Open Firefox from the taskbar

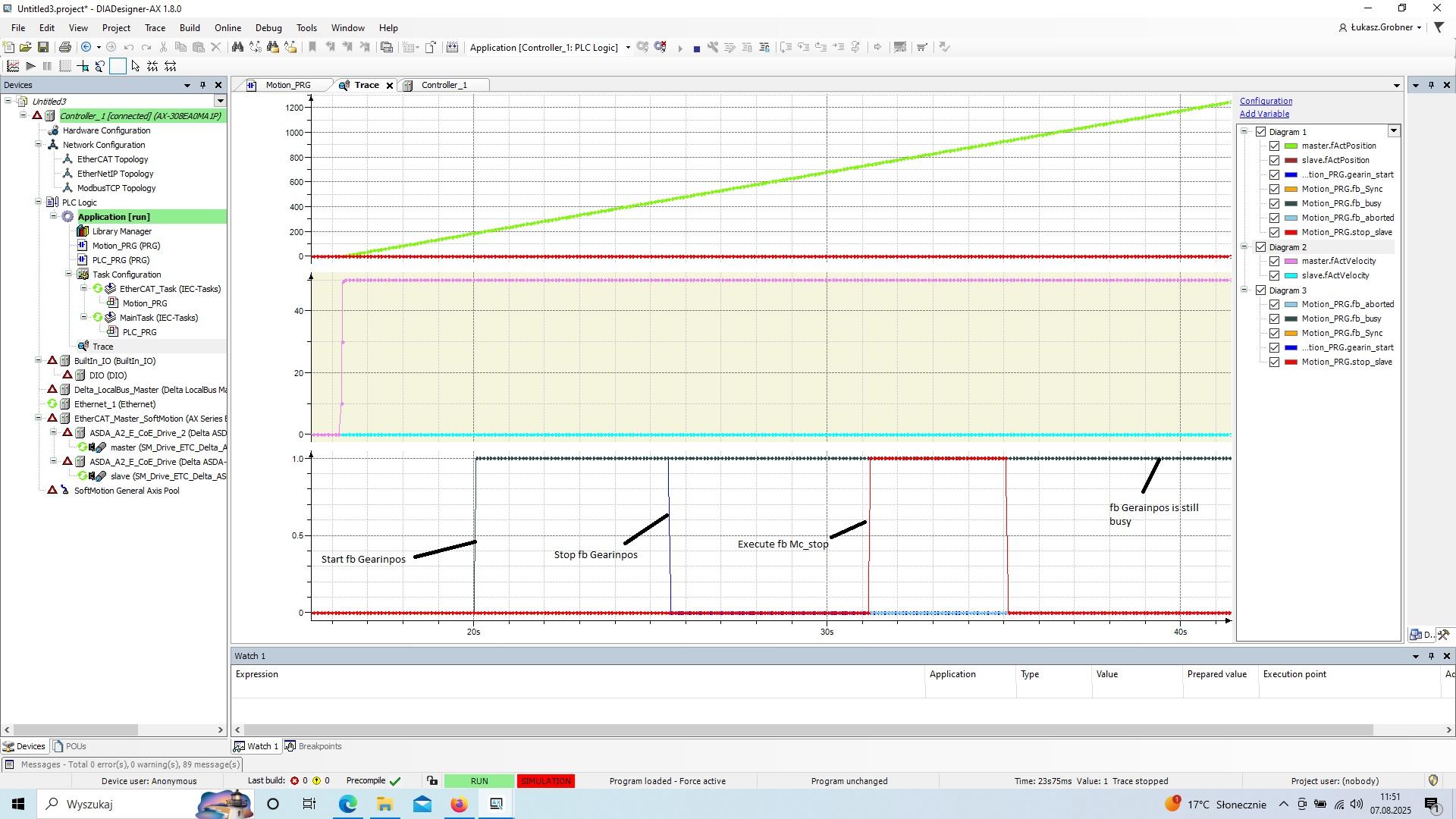[459, 804]
